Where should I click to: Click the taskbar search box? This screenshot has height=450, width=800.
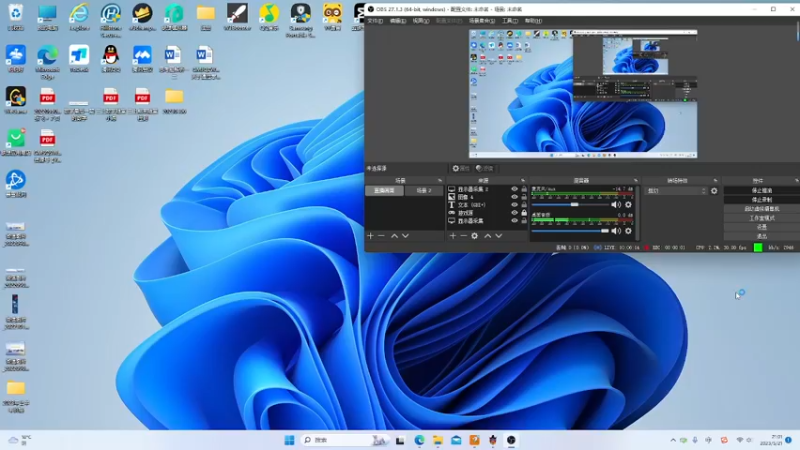pos(344,440)
